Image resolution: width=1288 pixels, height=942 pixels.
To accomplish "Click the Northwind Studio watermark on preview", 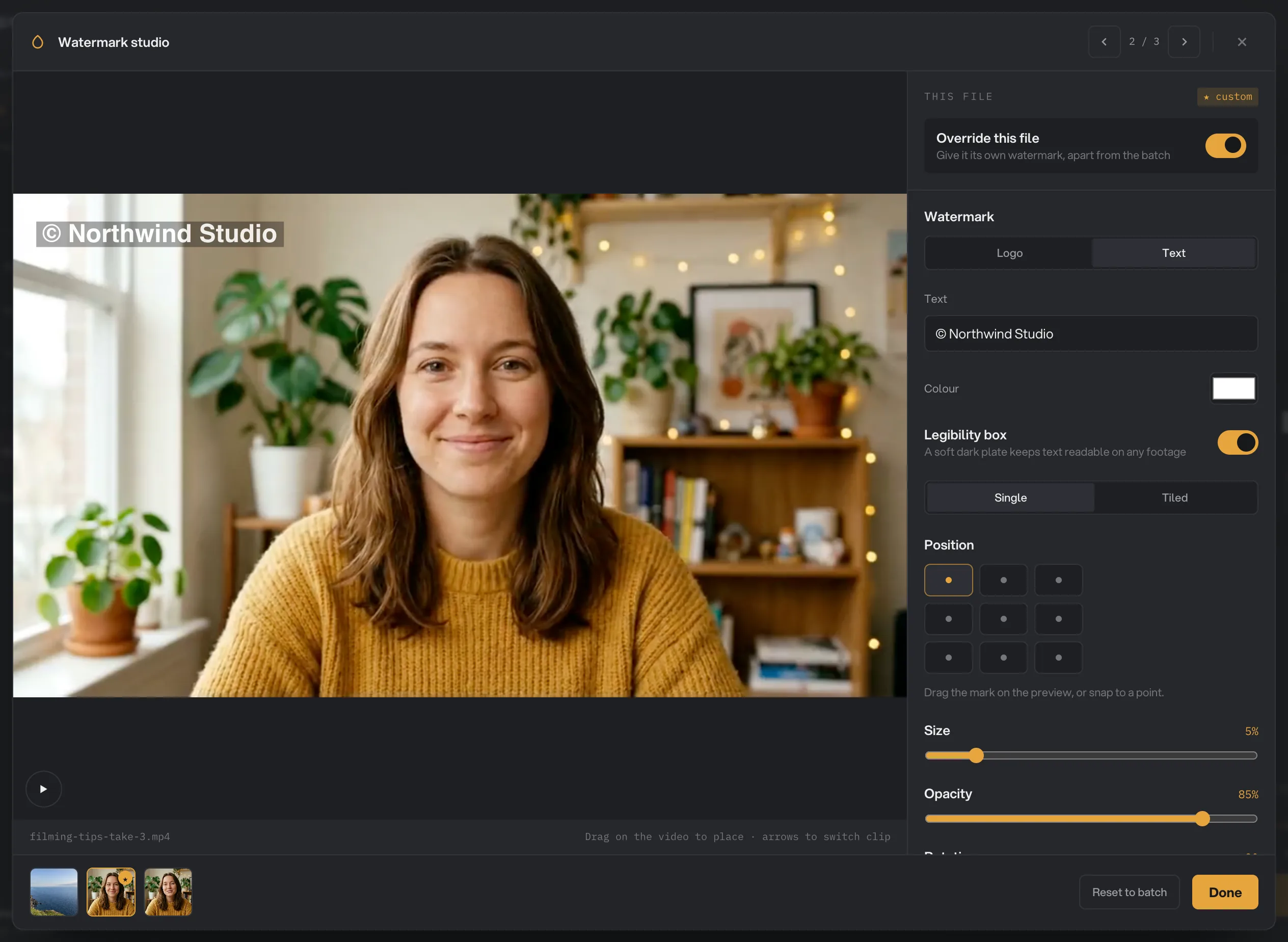I will 159,234.
